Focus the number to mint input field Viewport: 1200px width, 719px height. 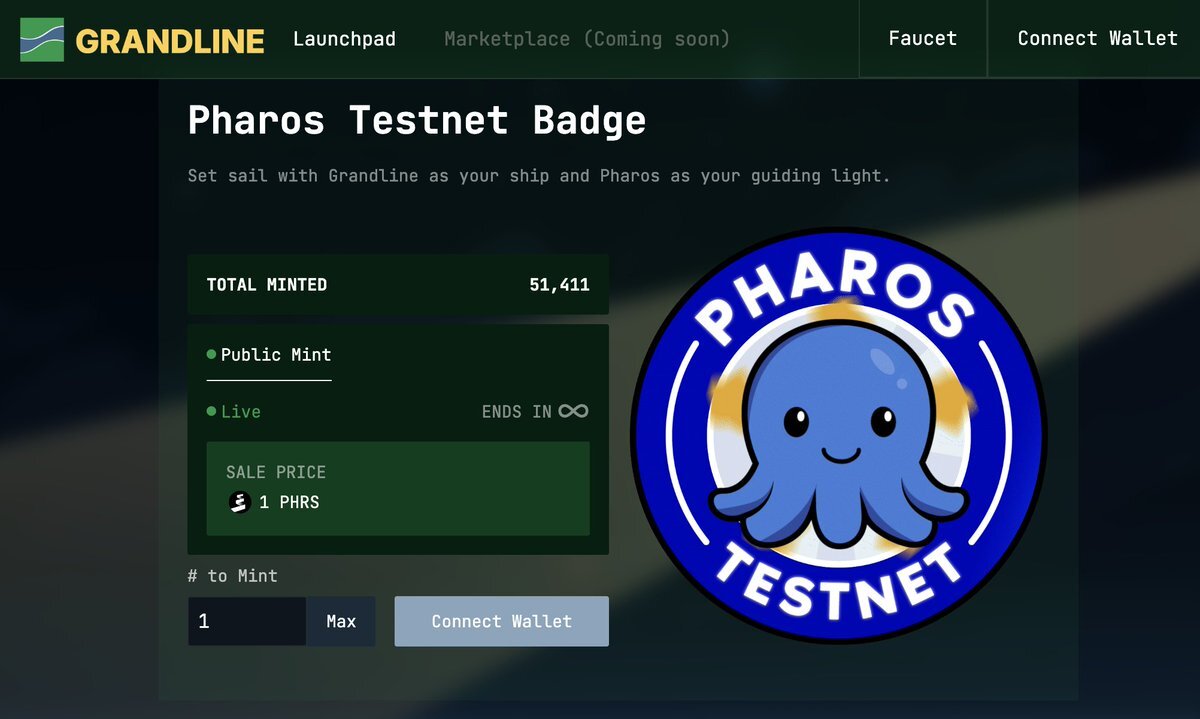pyautogui.click(x=247, y=621)
